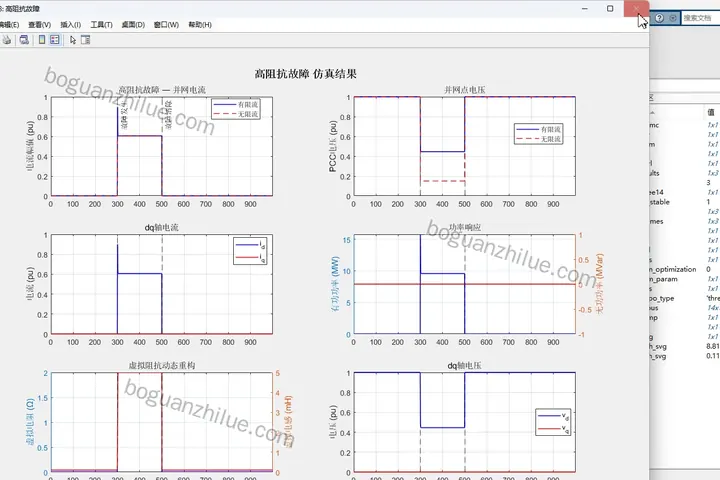Click the 并网电流 plot legend box

236,109
